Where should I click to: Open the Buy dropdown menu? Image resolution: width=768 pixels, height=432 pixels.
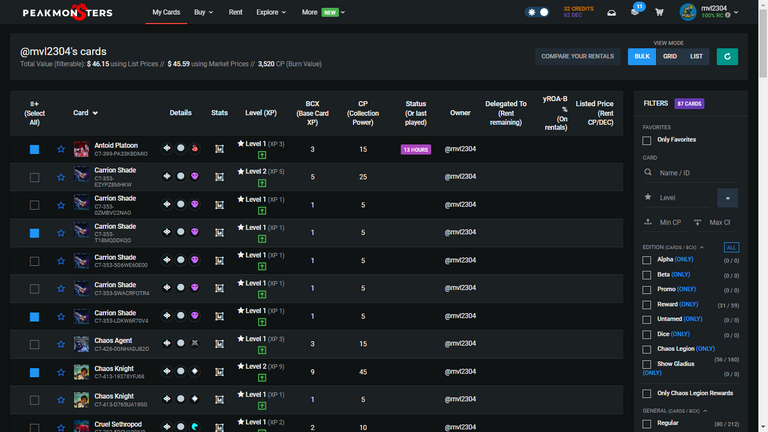203,12
